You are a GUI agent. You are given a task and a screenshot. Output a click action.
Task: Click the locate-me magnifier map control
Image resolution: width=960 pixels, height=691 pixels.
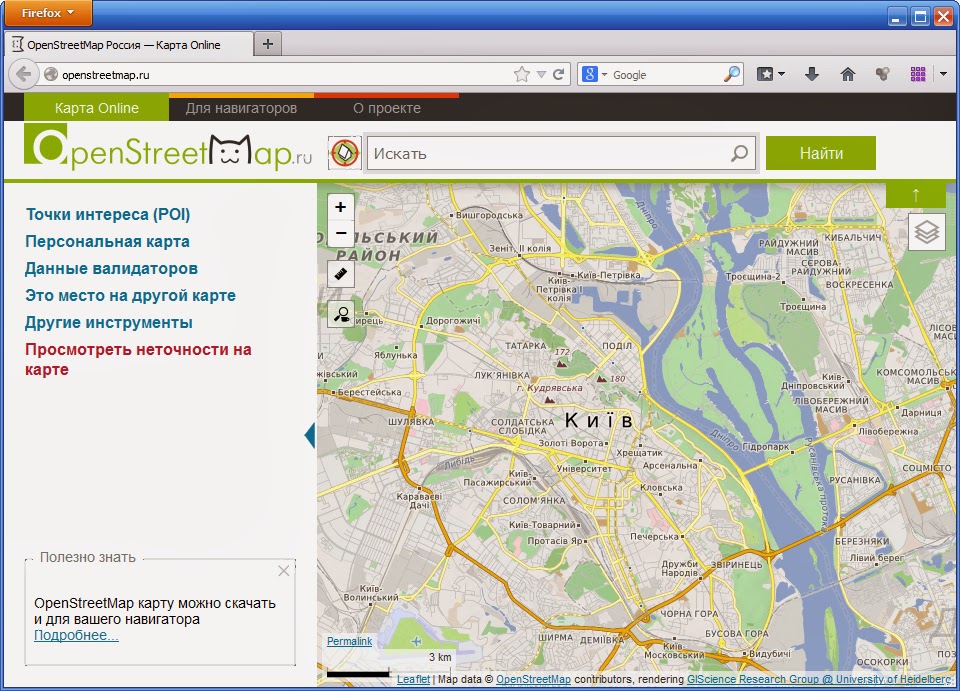341,314
